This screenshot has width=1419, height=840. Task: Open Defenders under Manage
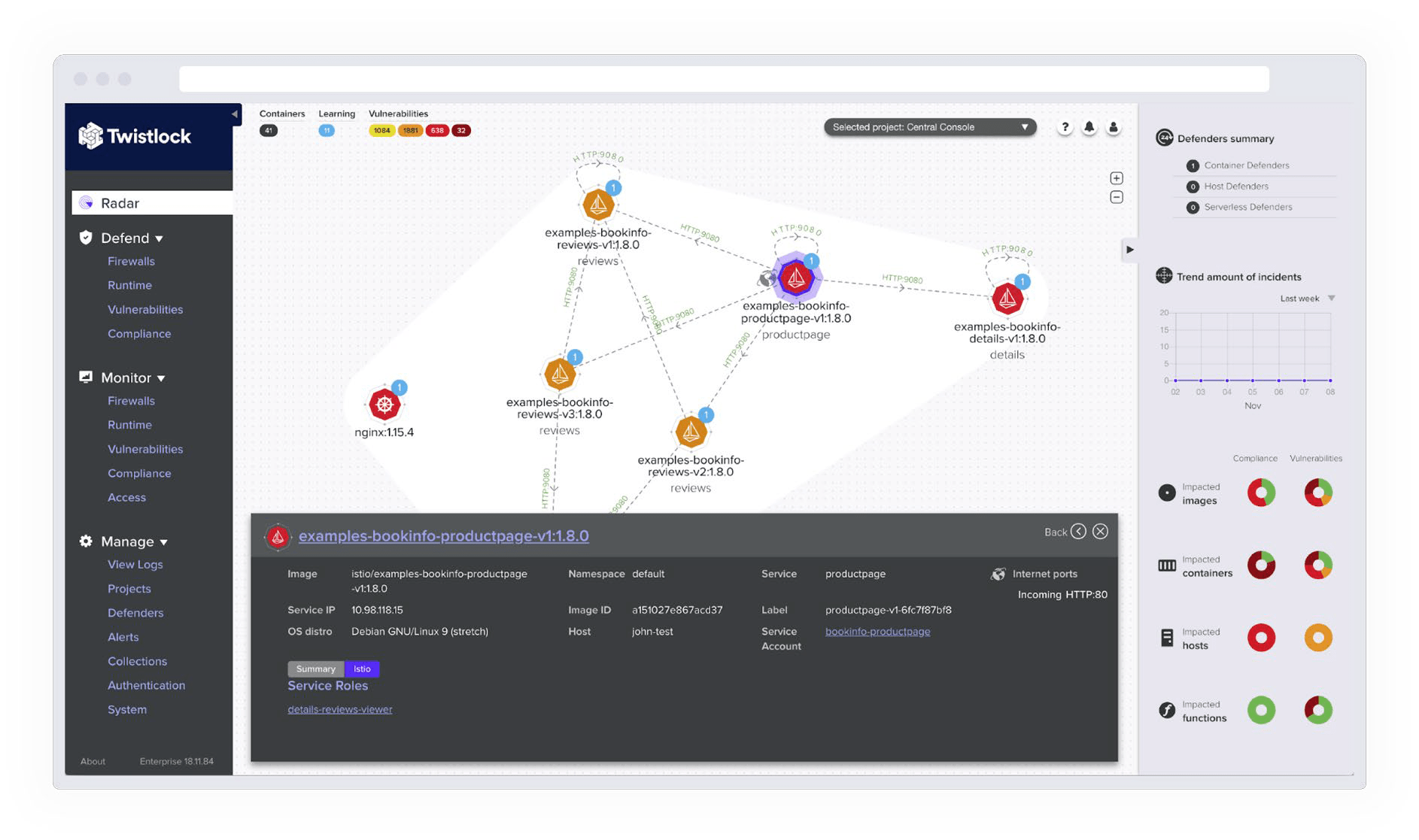pyautogui.click(x=135, y=612)
